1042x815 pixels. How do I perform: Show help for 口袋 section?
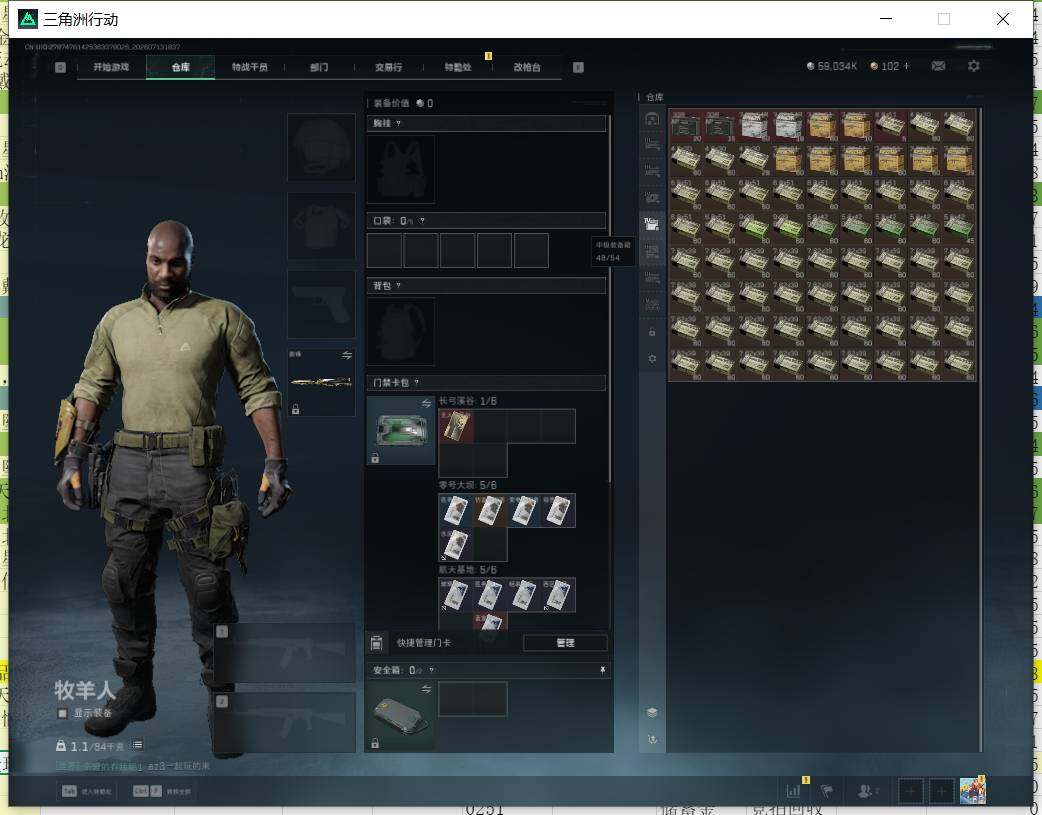pos(422,221)
